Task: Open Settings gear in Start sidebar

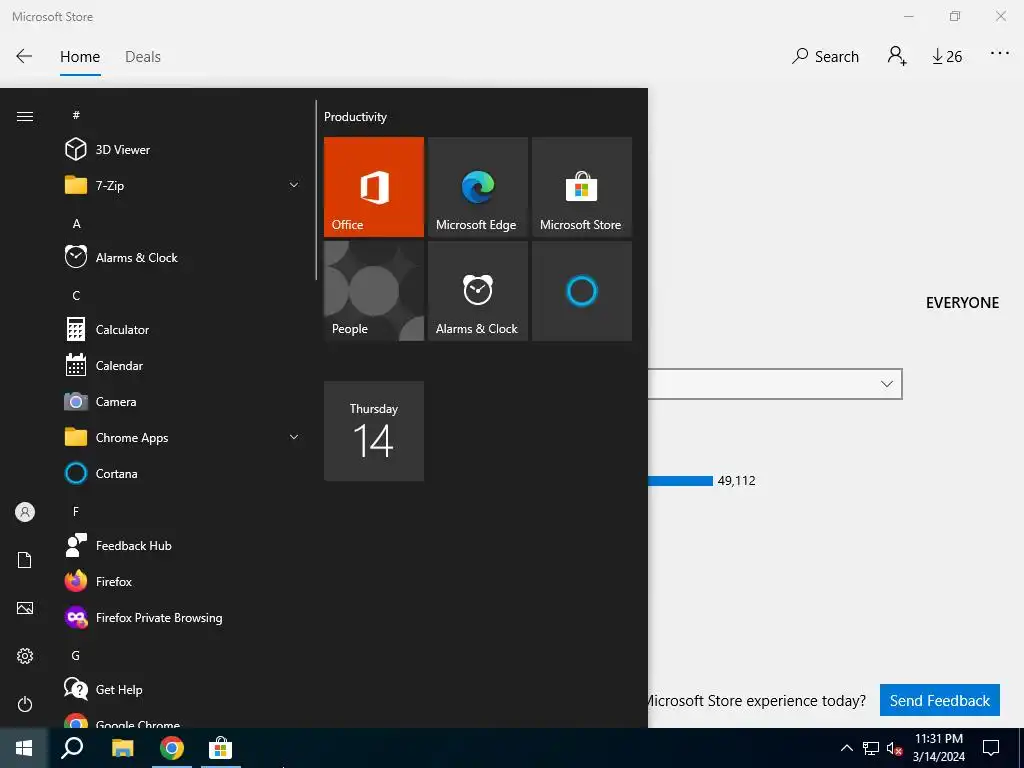Action: [25, 656]
